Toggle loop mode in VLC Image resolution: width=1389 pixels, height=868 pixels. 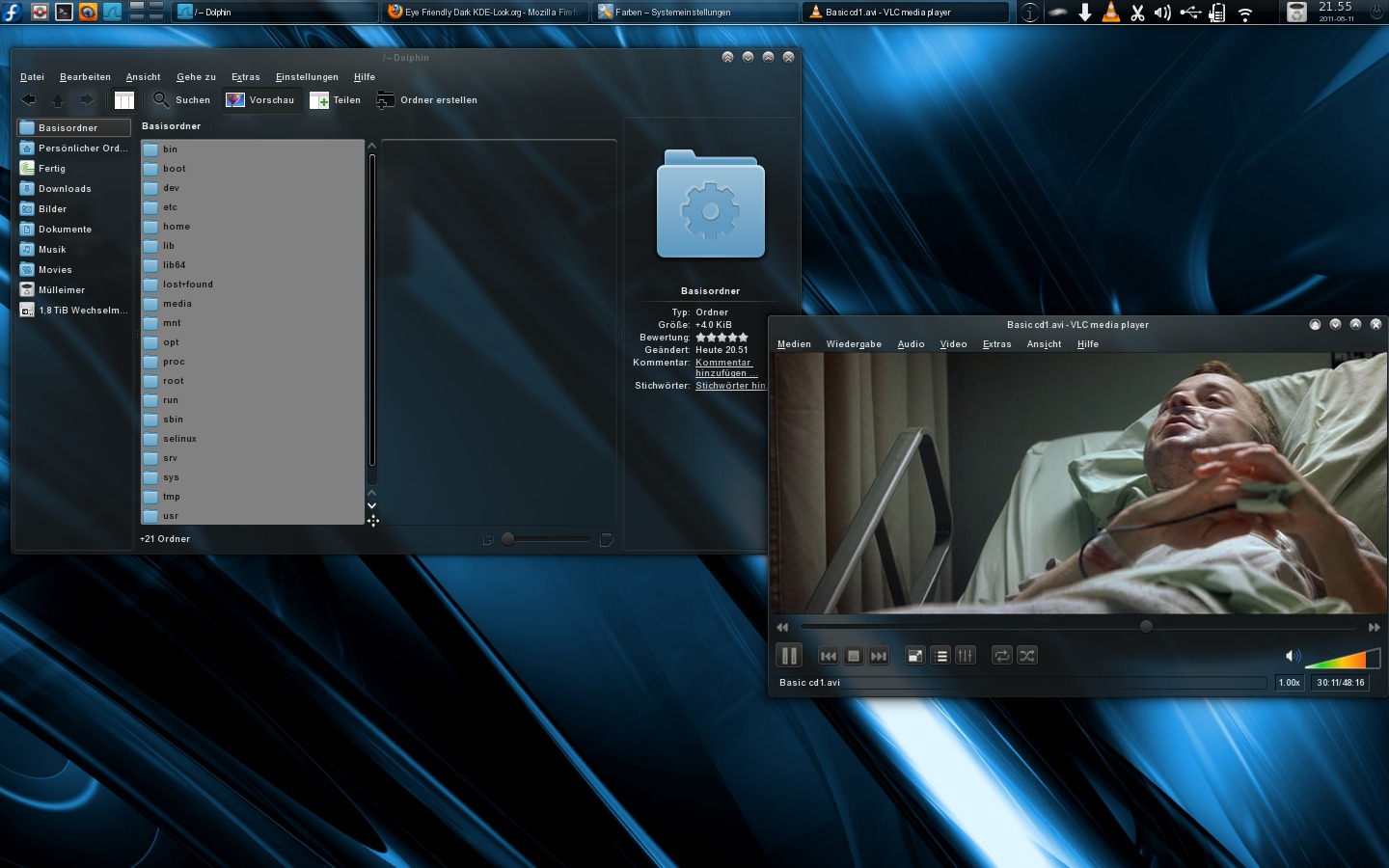coord(1002,656)
